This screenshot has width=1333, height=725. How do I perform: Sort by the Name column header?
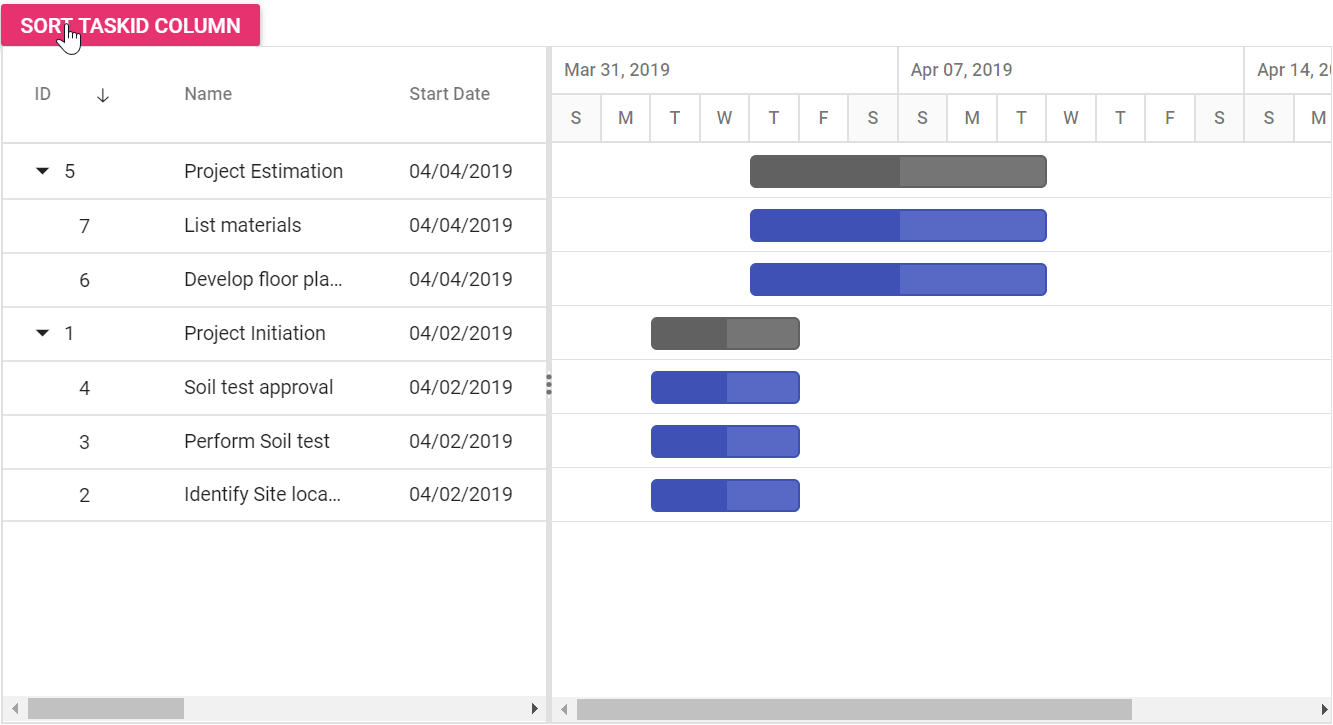click(208, 94)
